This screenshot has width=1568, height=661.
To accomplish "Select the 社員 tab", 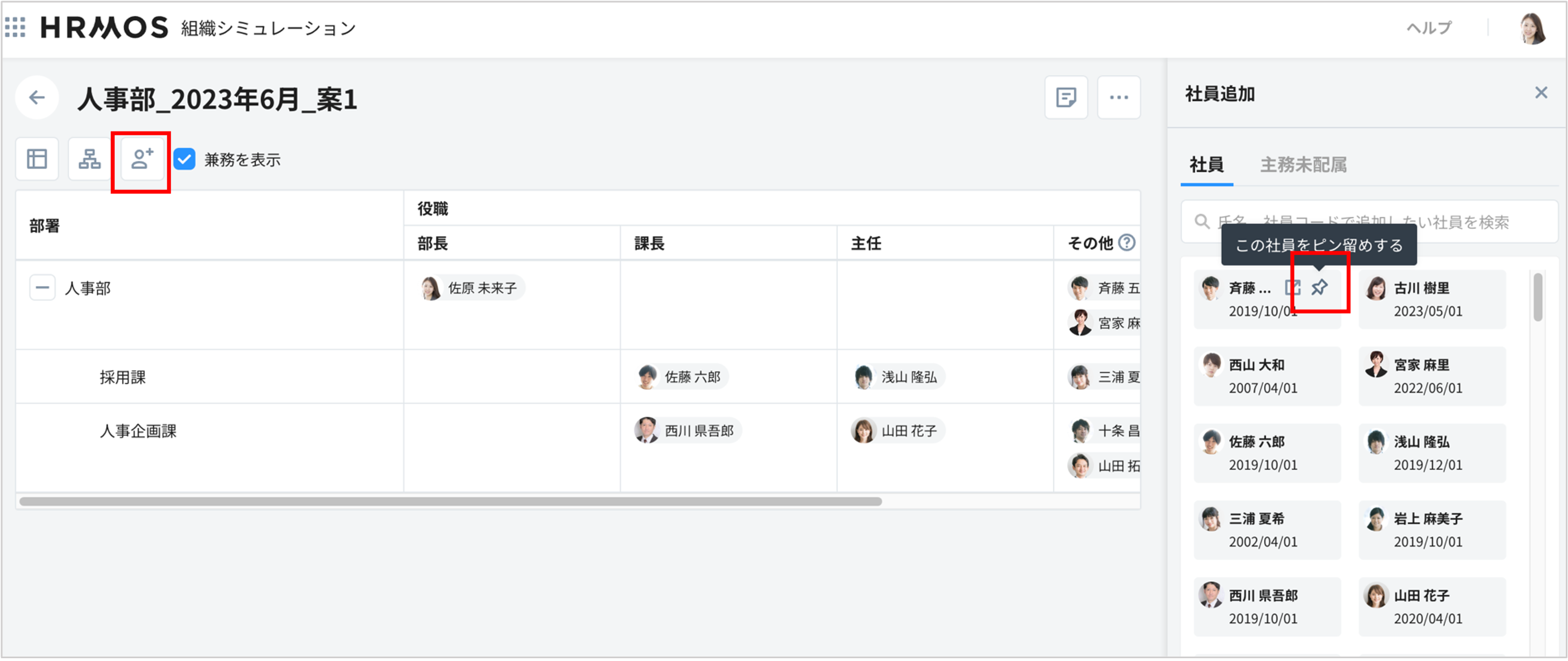I will (1206, 165).
